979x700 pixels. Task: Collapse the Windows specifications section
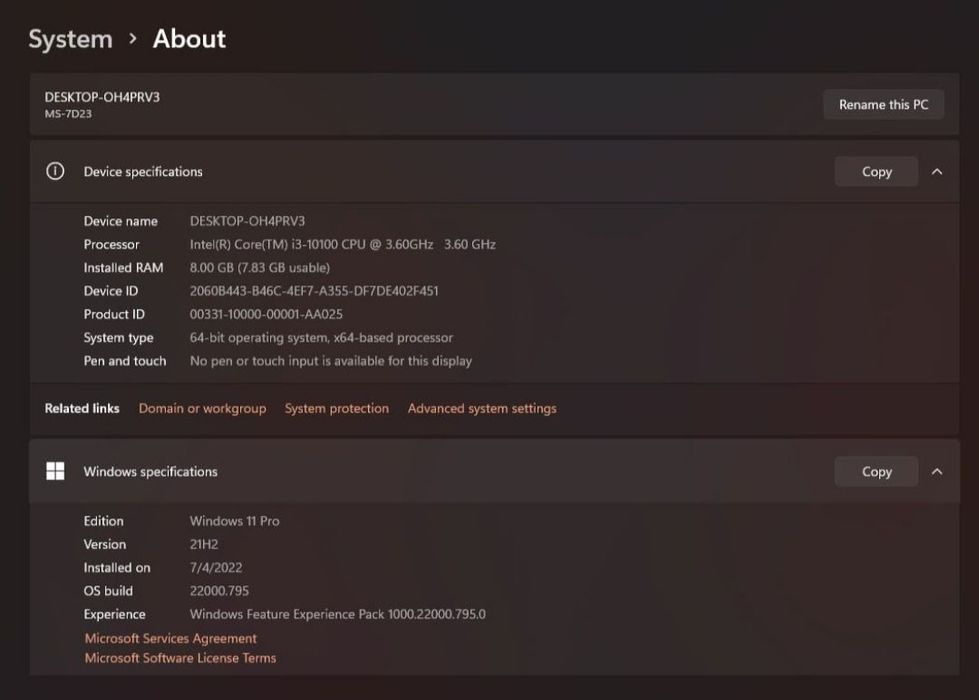[x=937, y=471]
